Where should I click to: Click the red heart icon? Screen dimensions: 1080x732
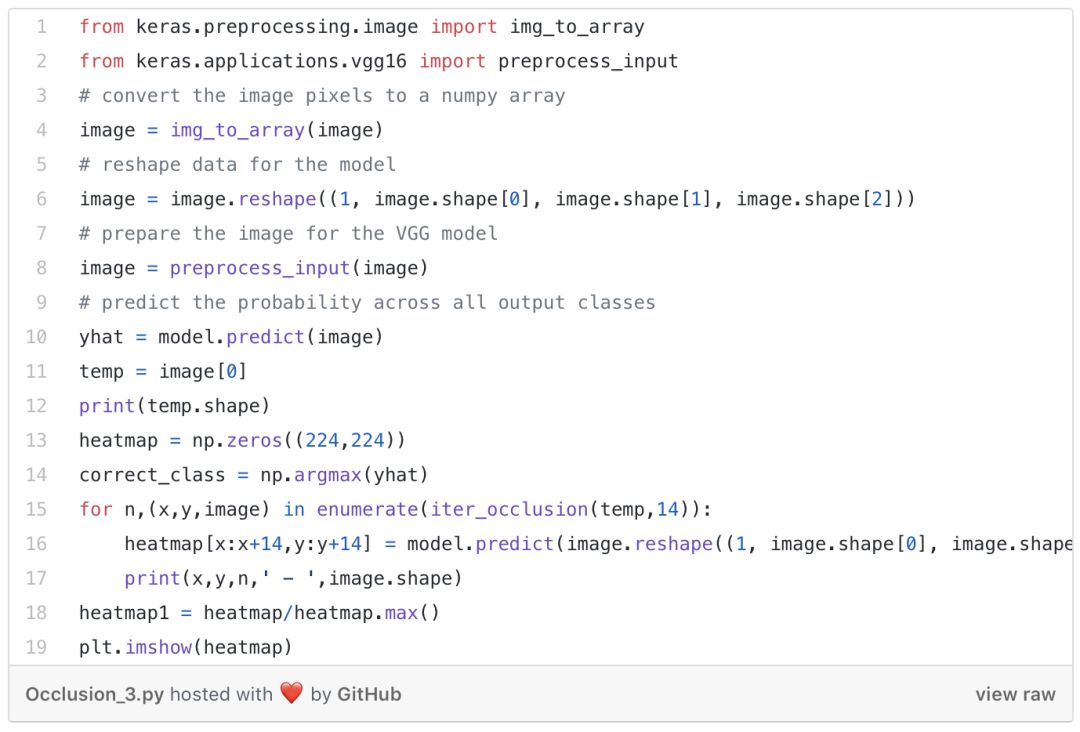tap(291, 693)
